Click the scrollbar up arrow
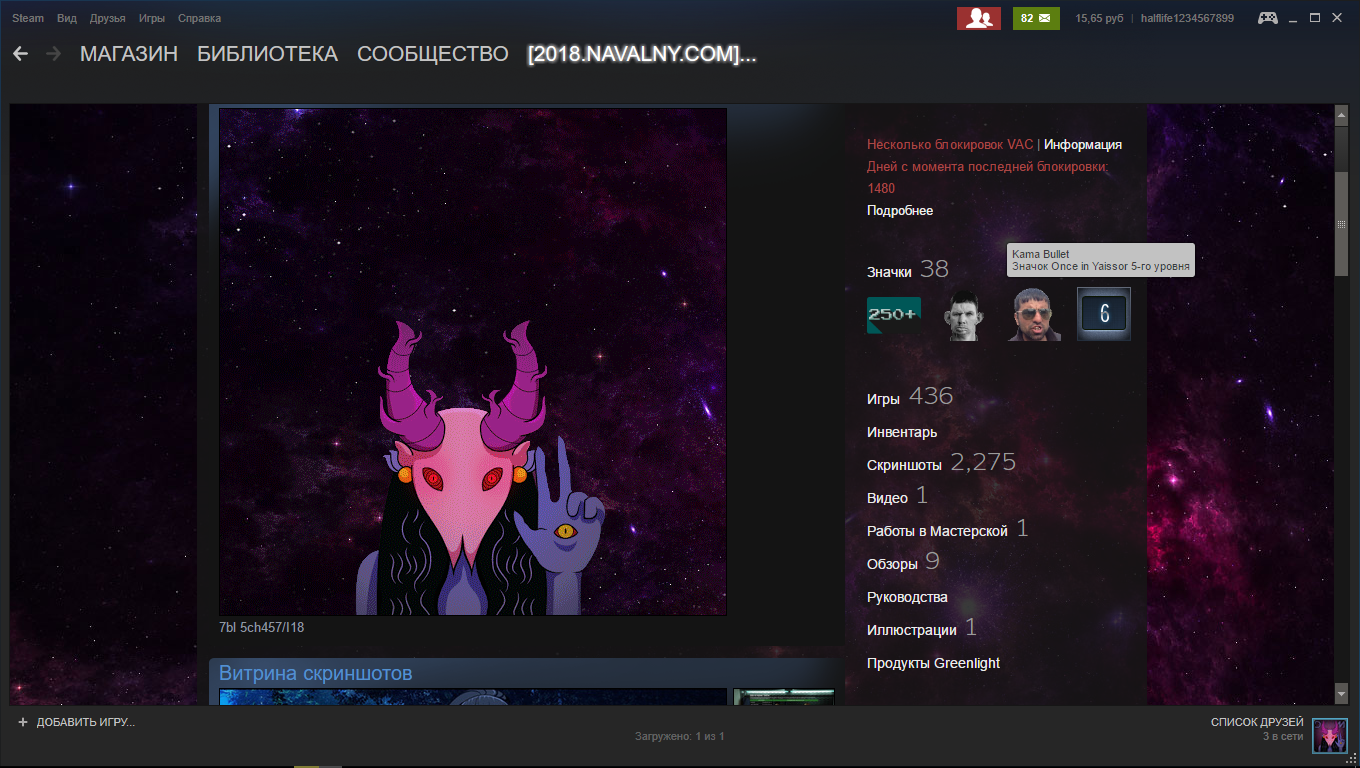Viewport: 1360px width, 768px height. click(1342, 115)
